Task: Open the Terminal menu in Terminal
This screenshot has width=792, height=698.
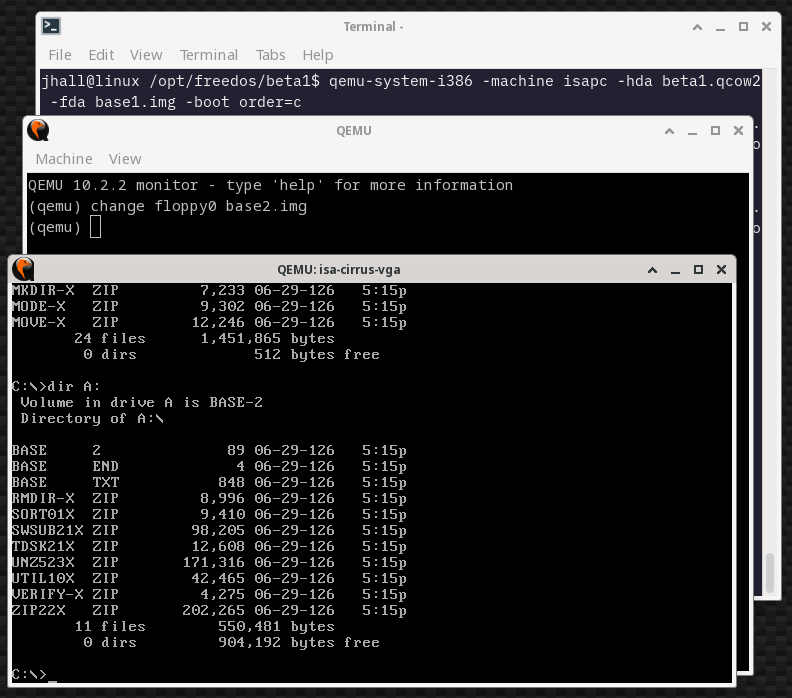Action: pyautogui.click(x=209, y=55)
